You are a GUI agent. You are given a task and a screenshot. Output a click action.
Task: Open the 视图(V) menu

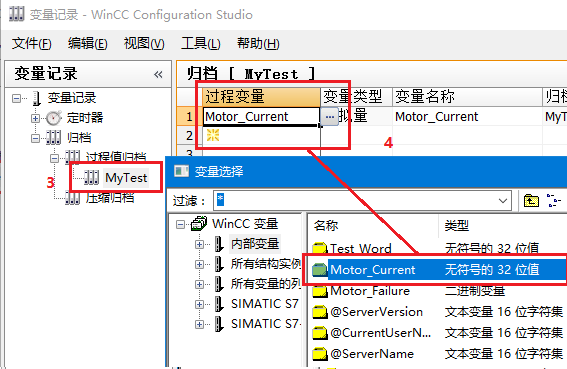click(x=144, y=44)
